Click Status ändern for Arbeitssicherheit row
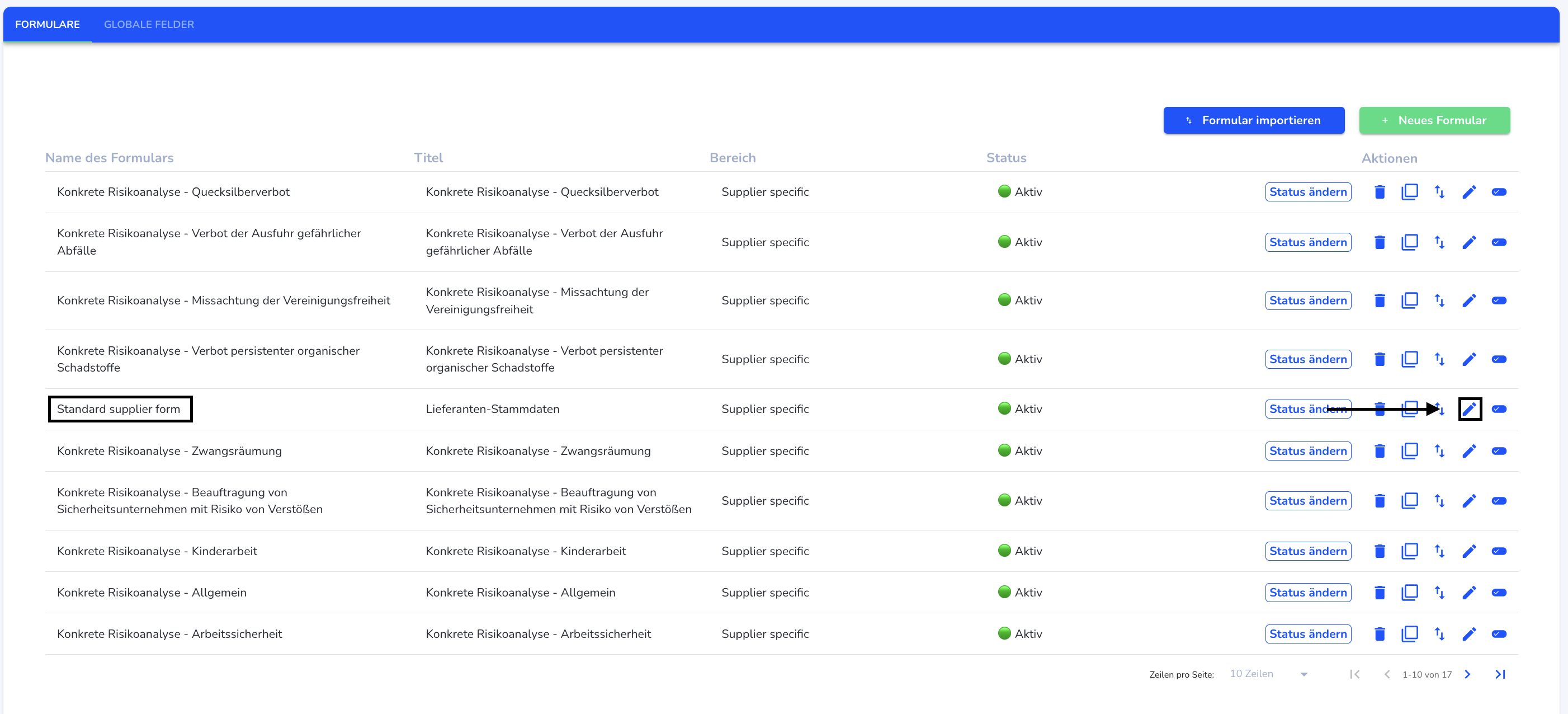Image resolution: width=1568 pixels, height=714 pixels. pyautogui.click(x=1308, y=634)
